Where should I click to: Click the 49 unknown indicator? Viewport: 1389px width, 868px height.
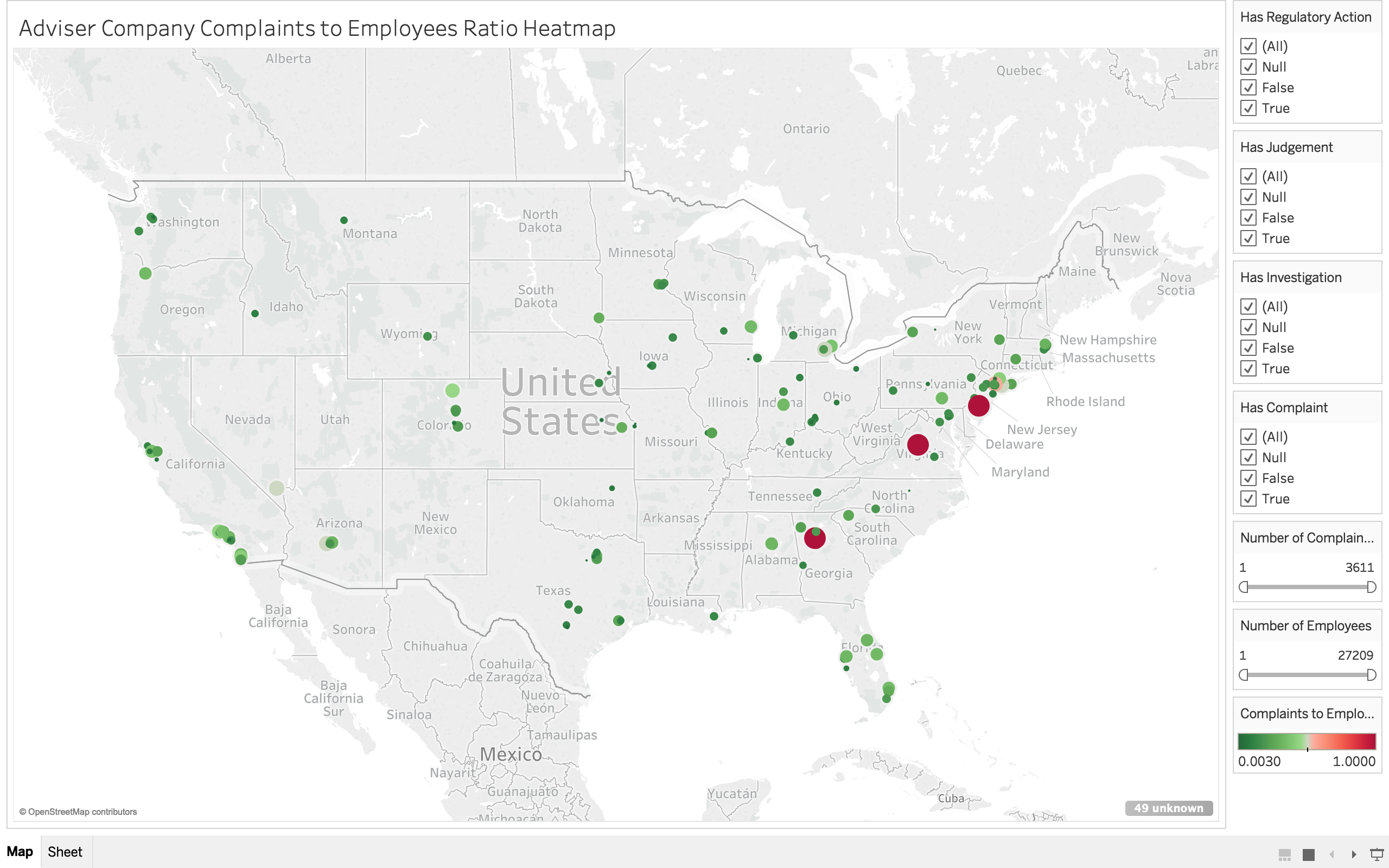point(1168,808)
